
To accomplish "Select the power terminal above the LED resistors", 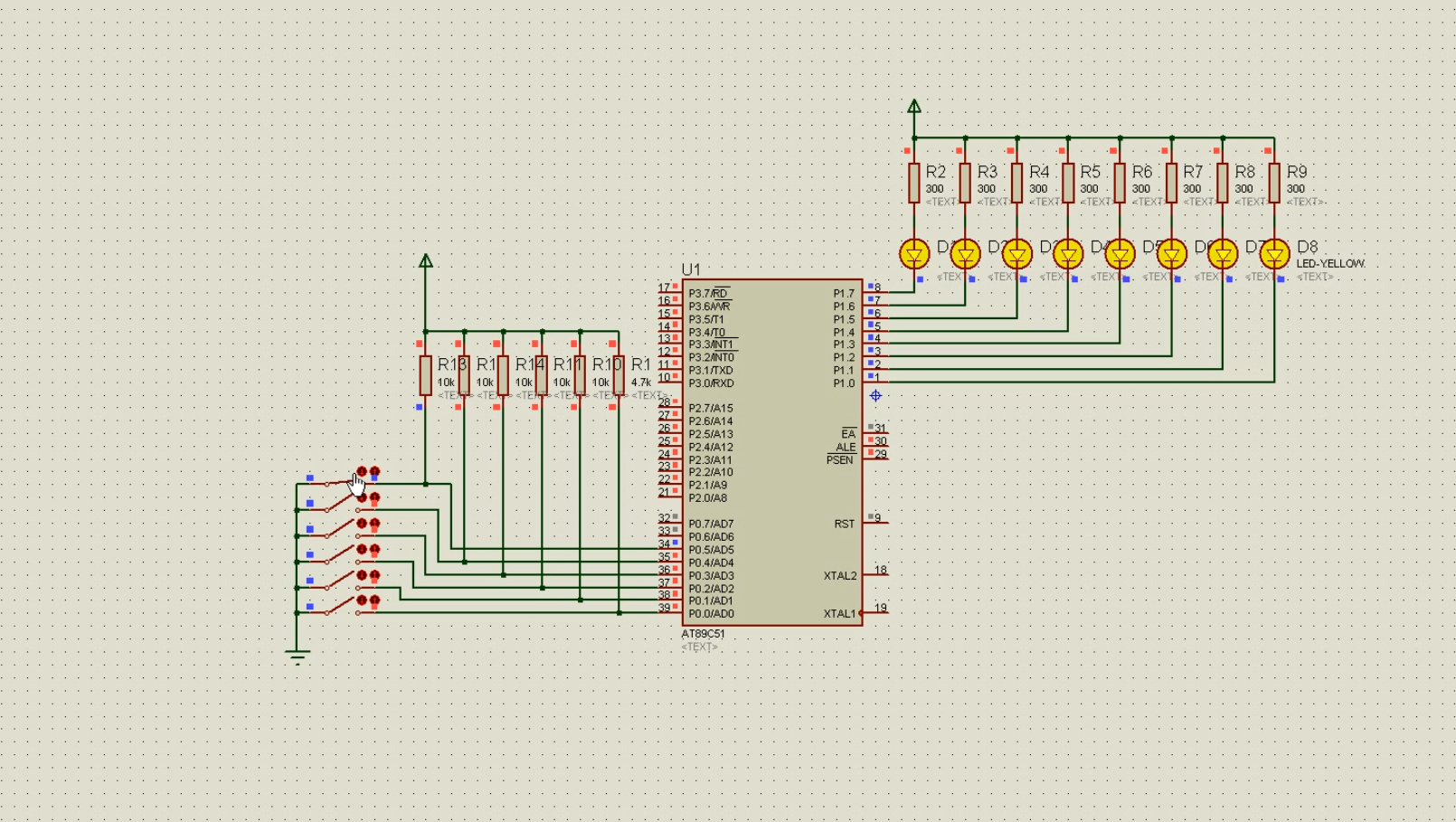I will (914, 107).
